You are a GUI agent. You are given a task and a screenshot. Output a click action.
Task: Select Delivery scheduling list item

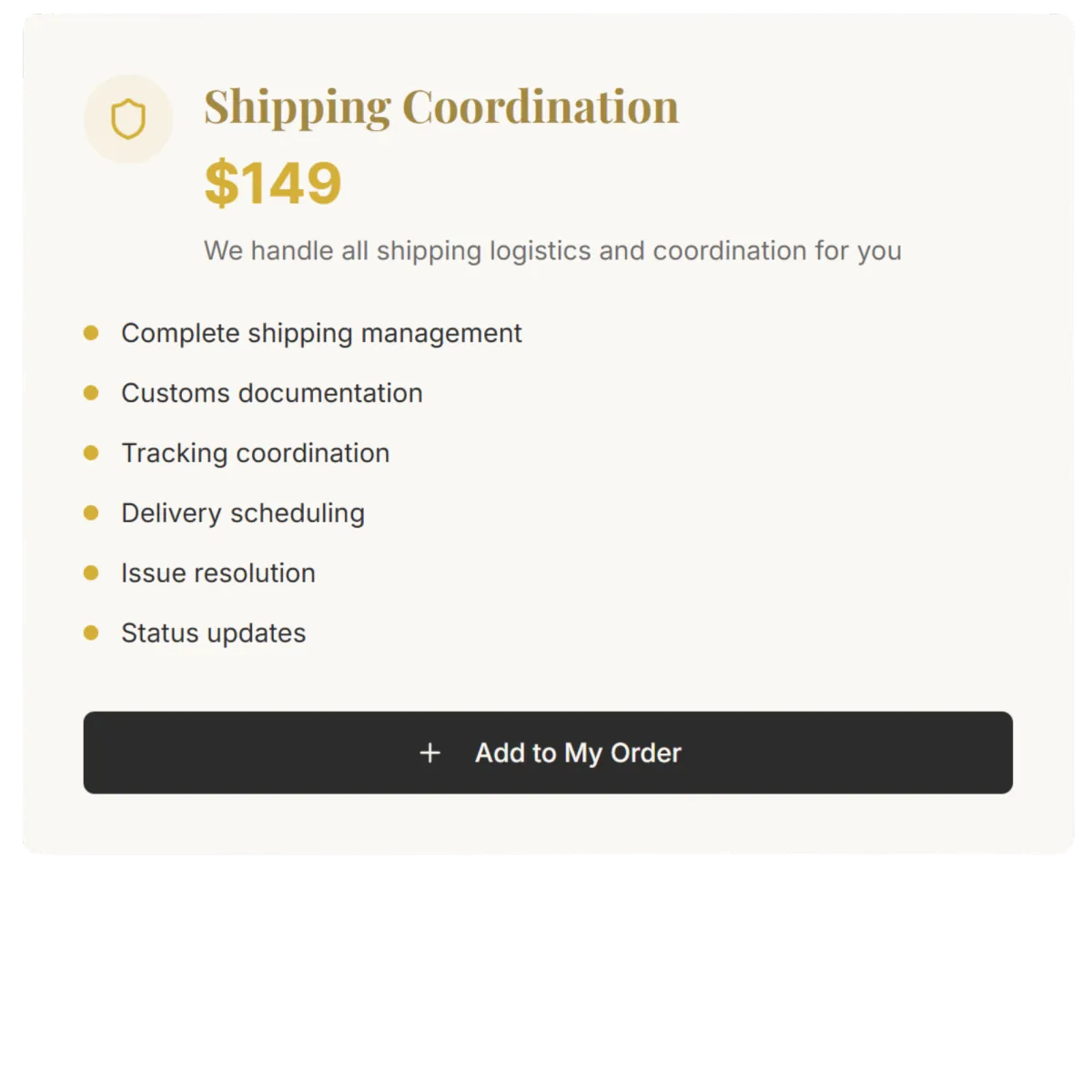point(242,513)
